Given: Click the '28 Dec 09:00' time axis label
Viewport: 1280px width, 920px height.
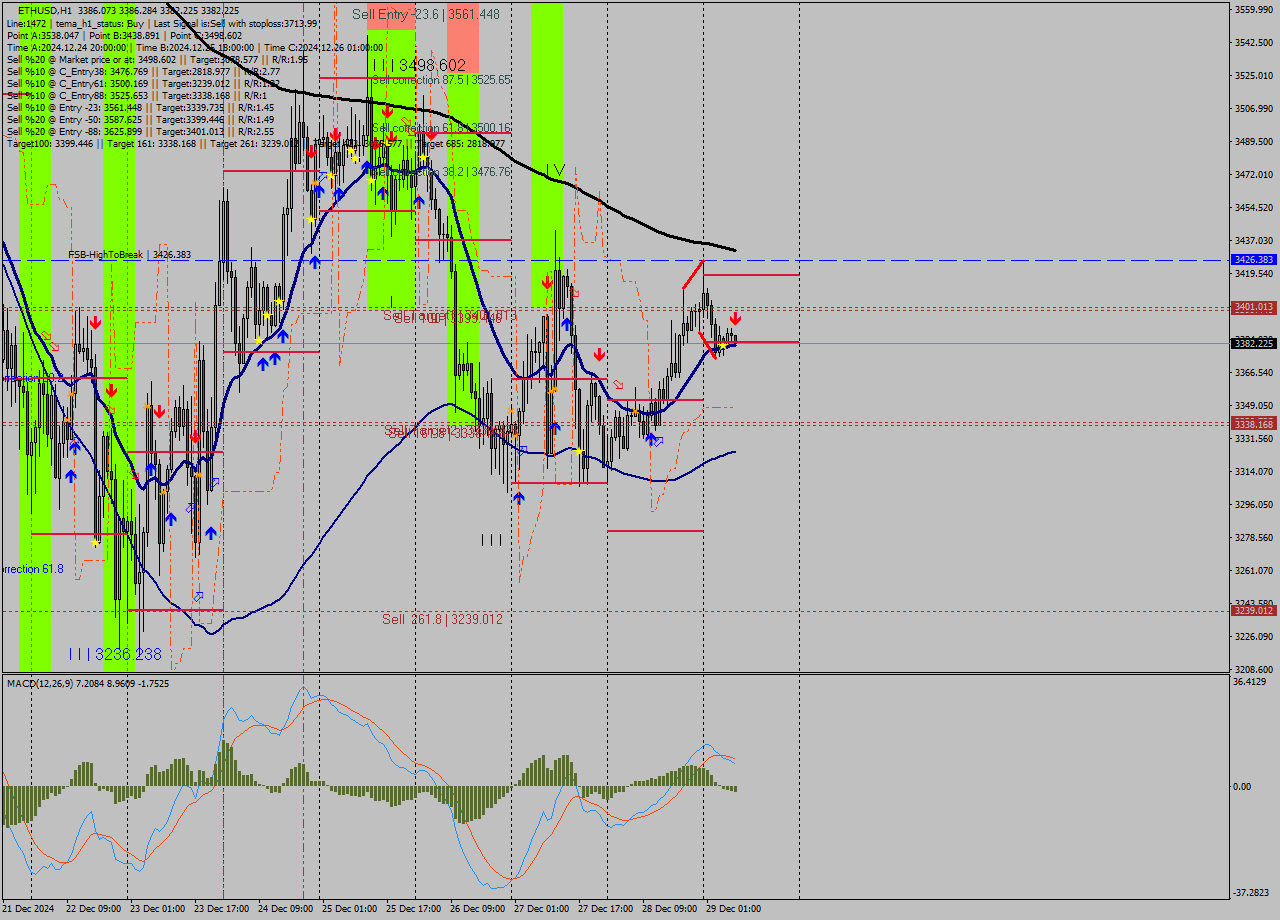Looking at the screenshot, I should click(669, 909).
